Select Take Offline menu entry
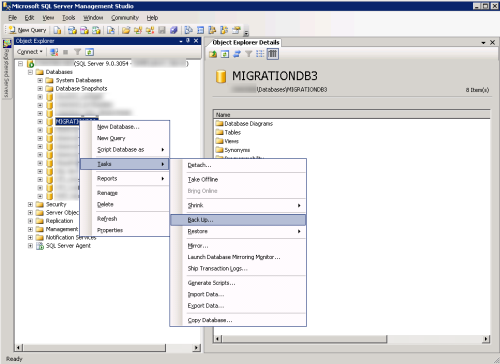 (238, 179)
